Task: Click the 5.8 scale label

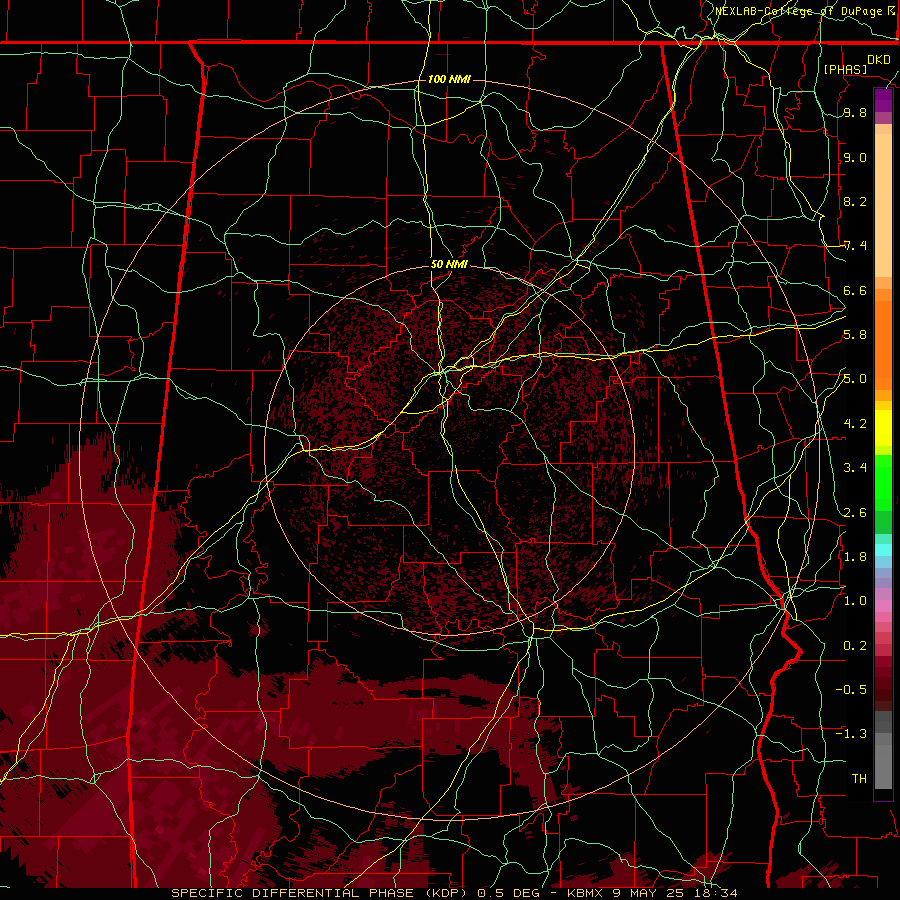Action: (855, 335)
